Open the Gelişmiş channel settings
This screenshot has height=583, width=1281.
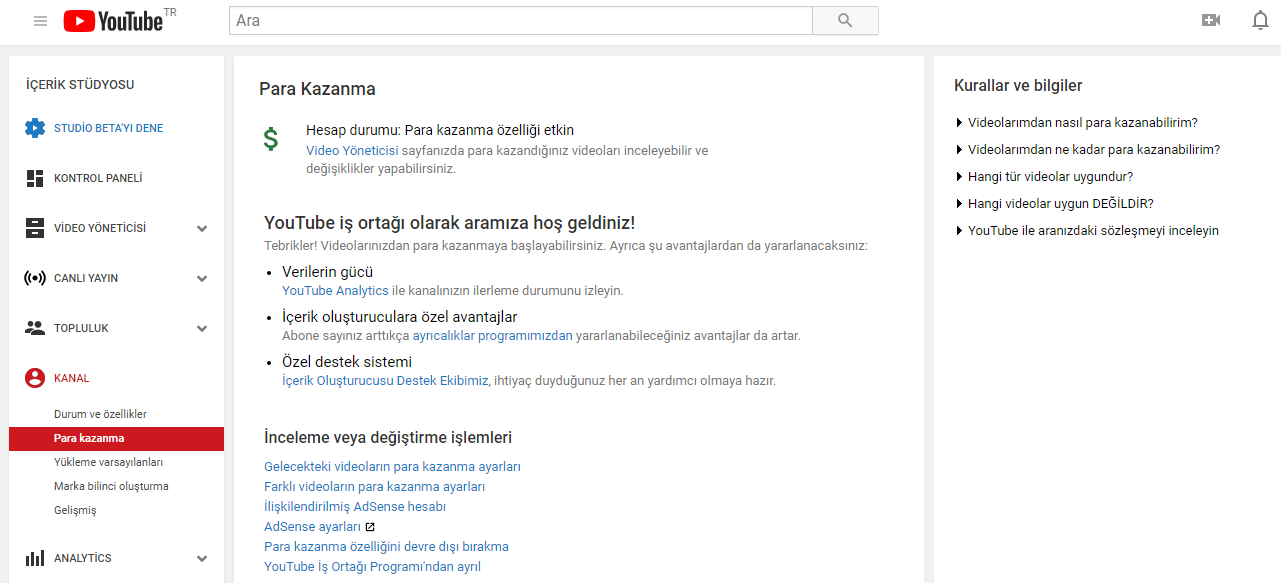pos(75,510)
